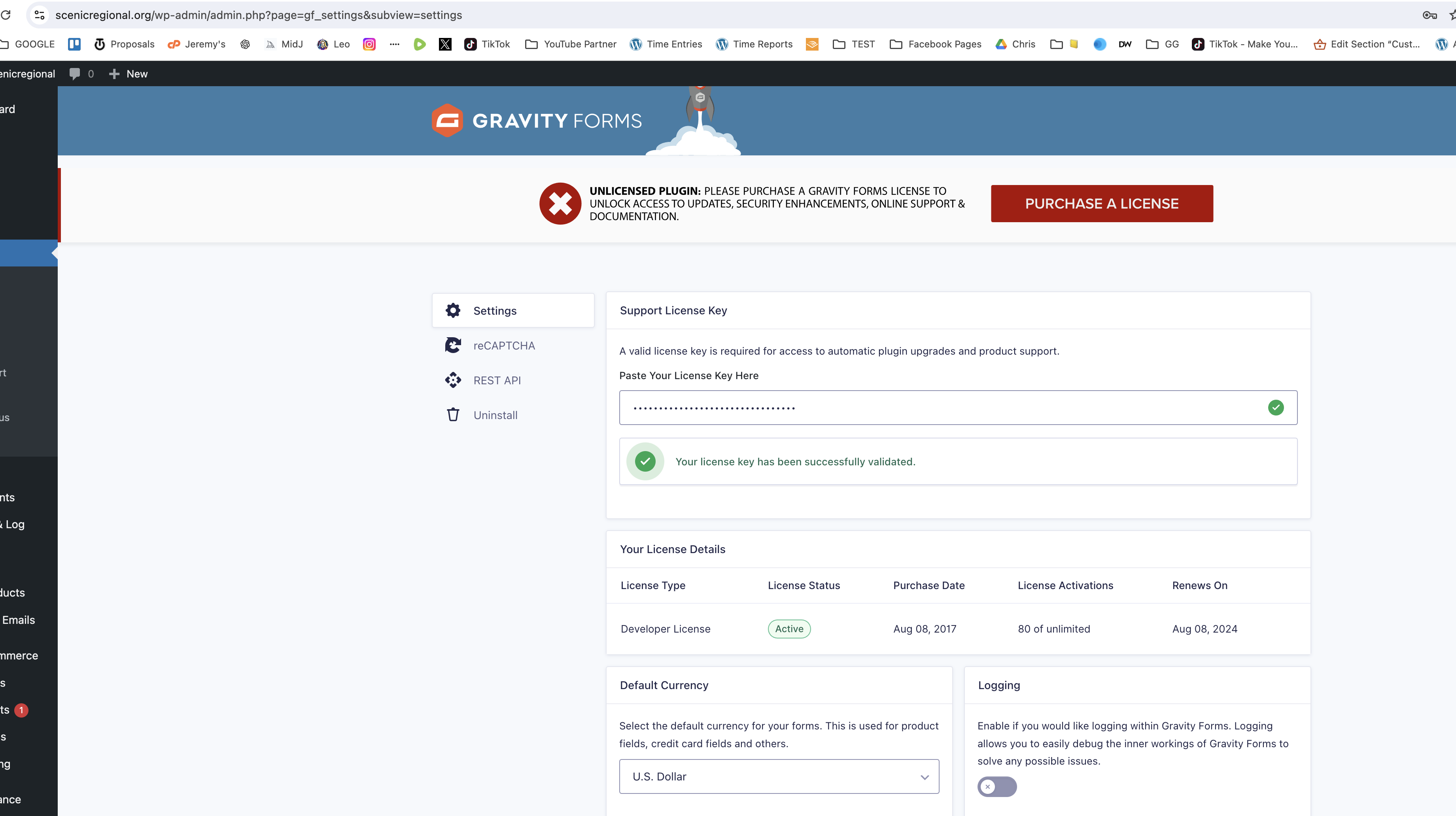The image size is (1456, 816).
Task: Expand the New menu in admin bar
Action: coord(129,74)
